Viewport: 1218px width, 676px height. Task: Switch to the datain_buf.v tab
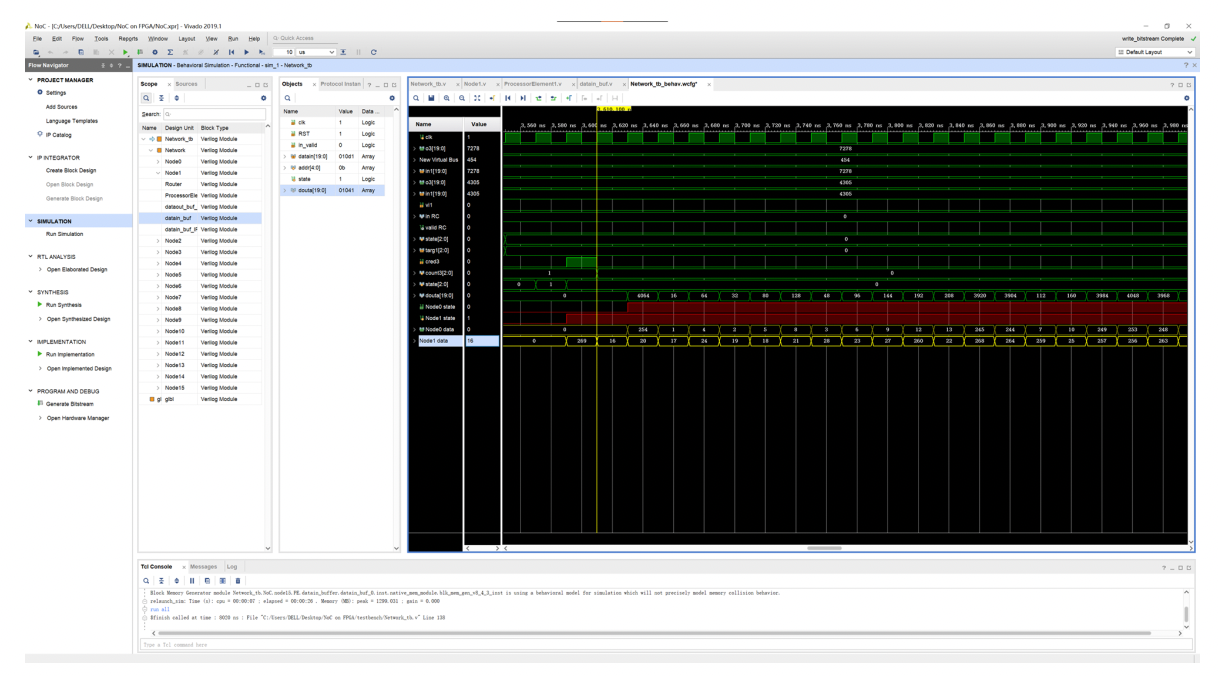pyautogui.click(x=595, y=84)
